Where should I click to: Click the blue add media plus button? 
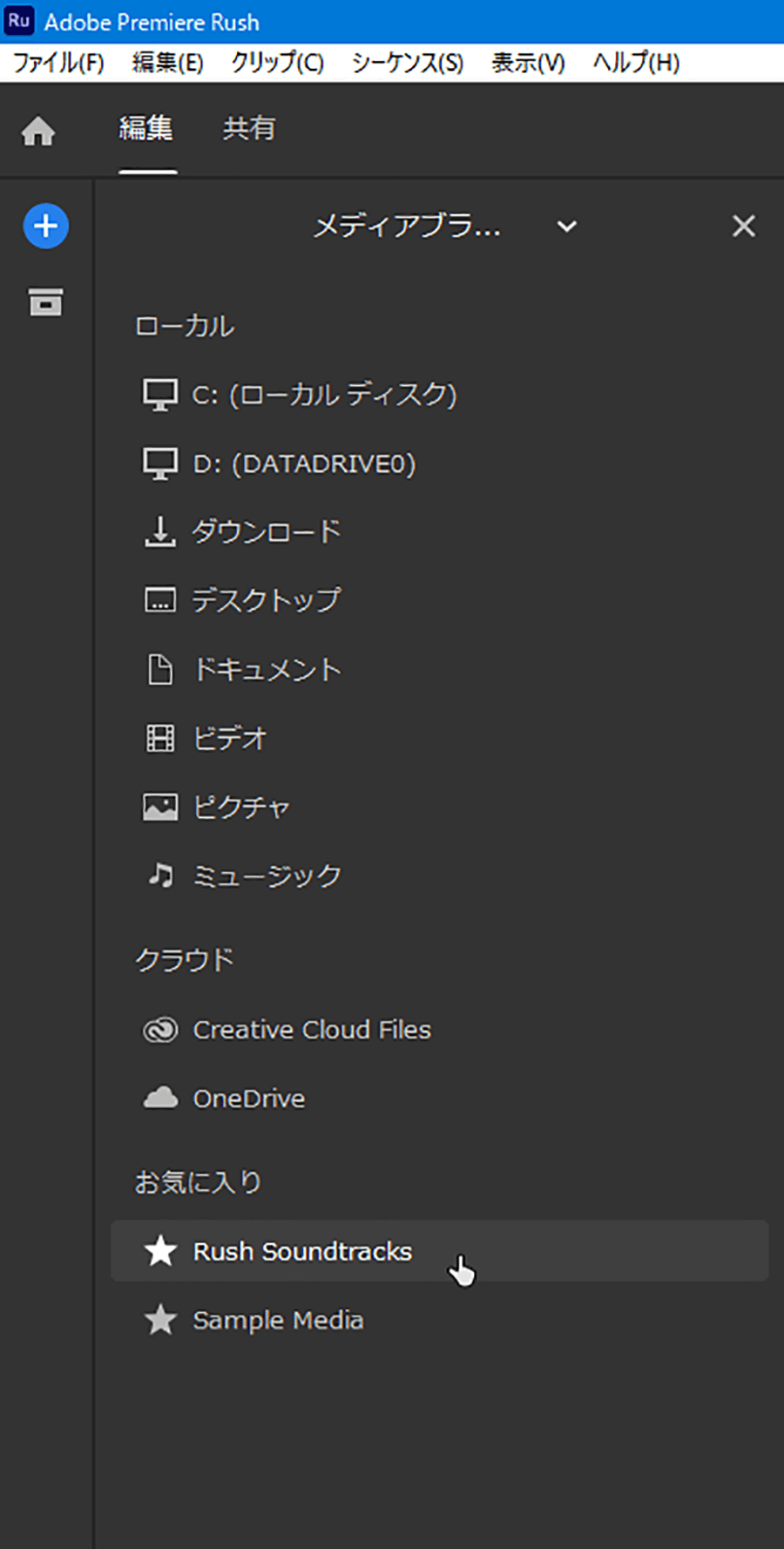45,227
